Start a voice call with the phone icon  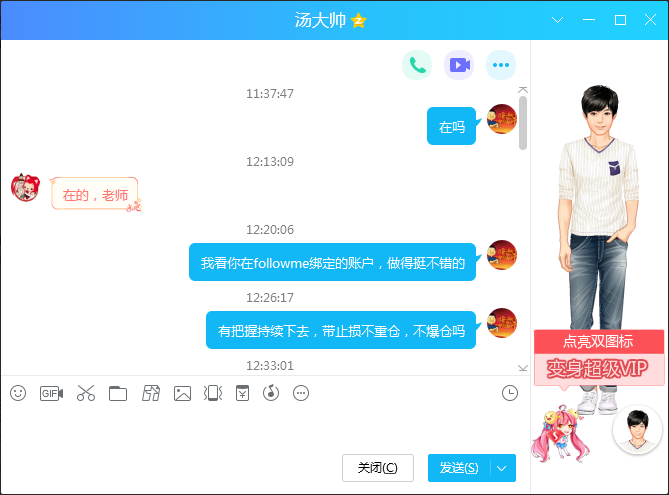417,65
